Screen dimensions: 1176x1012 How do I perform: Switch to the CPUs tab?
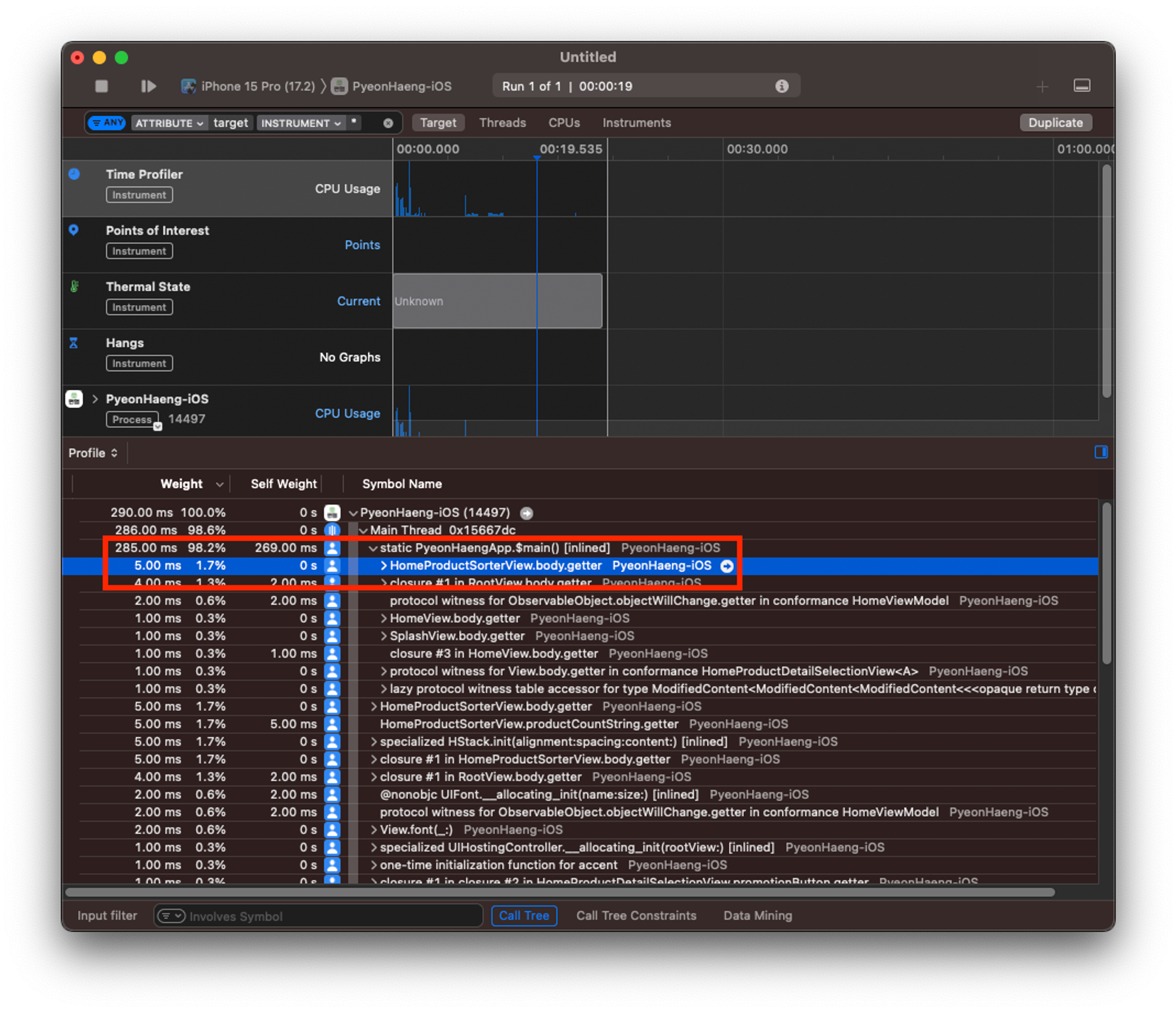point(564,123)
